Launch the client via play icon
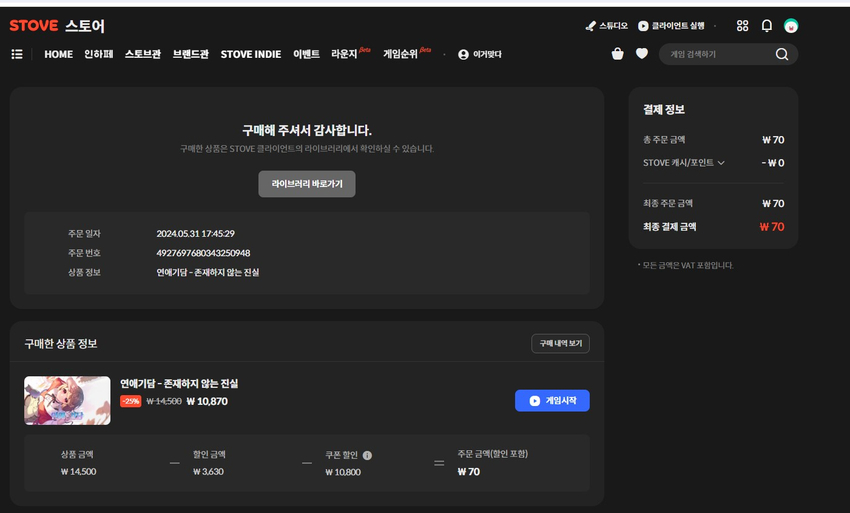Image resolution: width=850 pixels, height=513 pixels. 671,25
